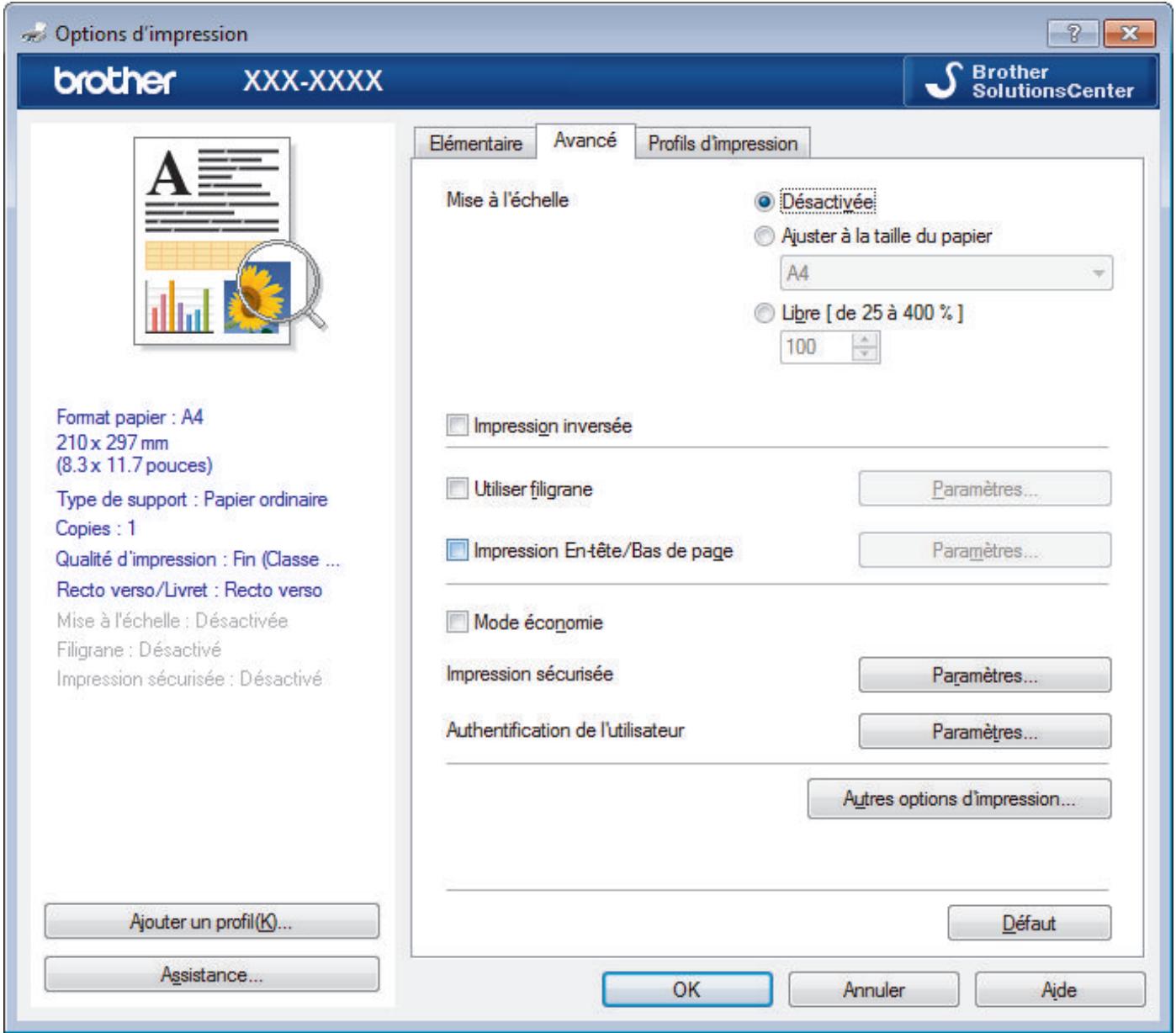Viewport: 1176px width, 1033px height.
Task: Click the Copies : 1 summary line
Action: coord(95,528)
